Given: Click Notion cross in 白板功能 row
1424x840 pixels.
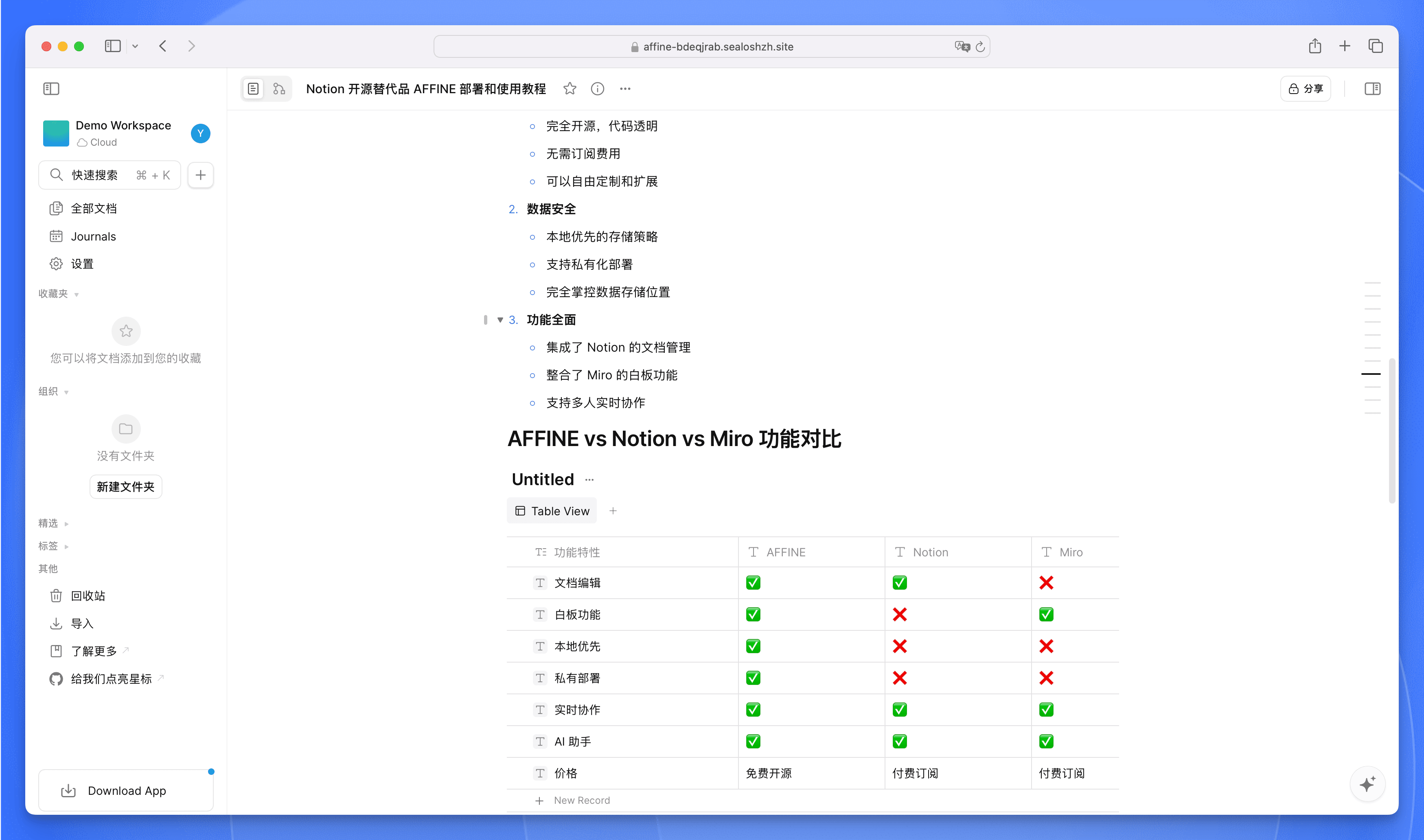Looking at the screenshot, I should [900, 615].
